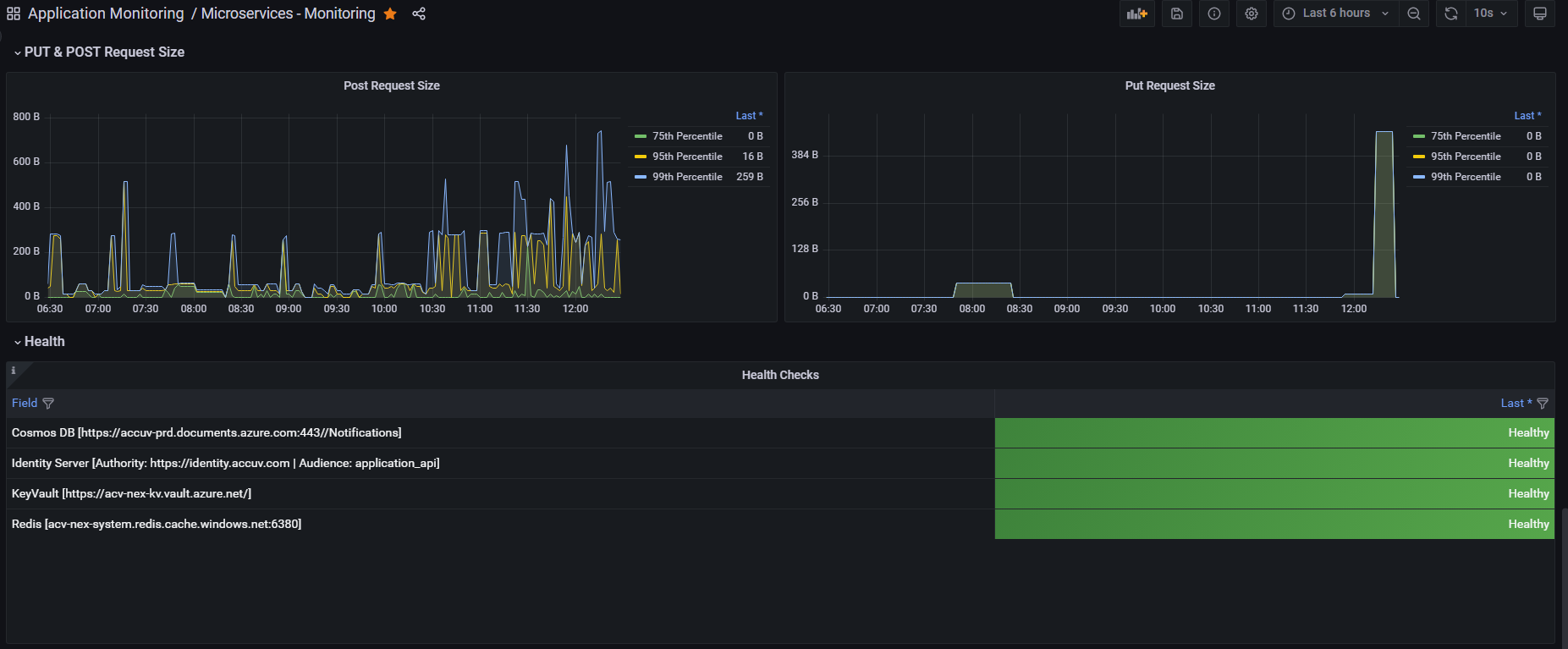Image resolution: width=1568 pixels, height=649 pixels.
Task: Unstar the Microservices dashboard favorite star
Action: [390, 14]
